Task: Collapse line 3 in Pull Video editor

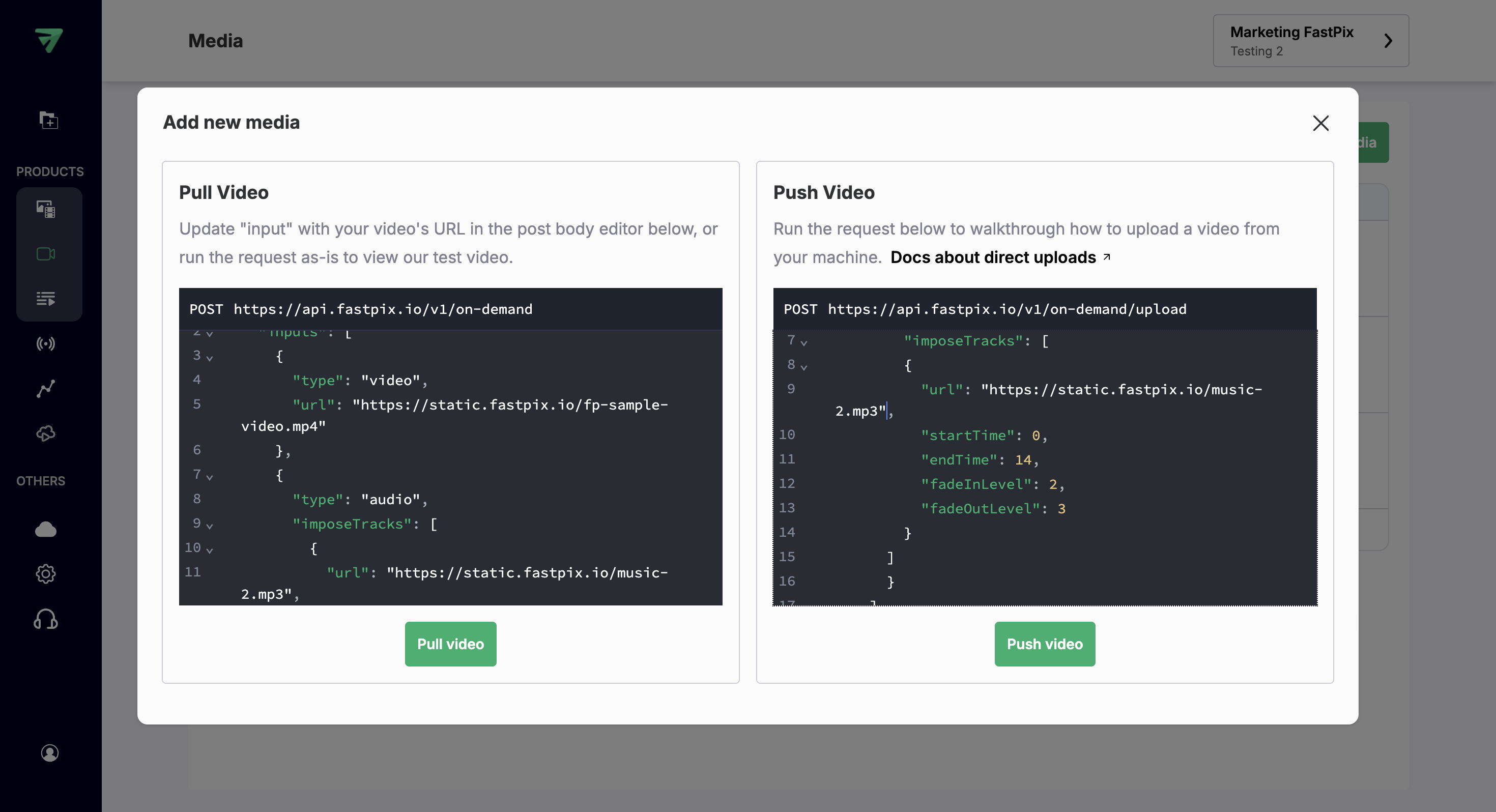Action: (x=210, y=358)
